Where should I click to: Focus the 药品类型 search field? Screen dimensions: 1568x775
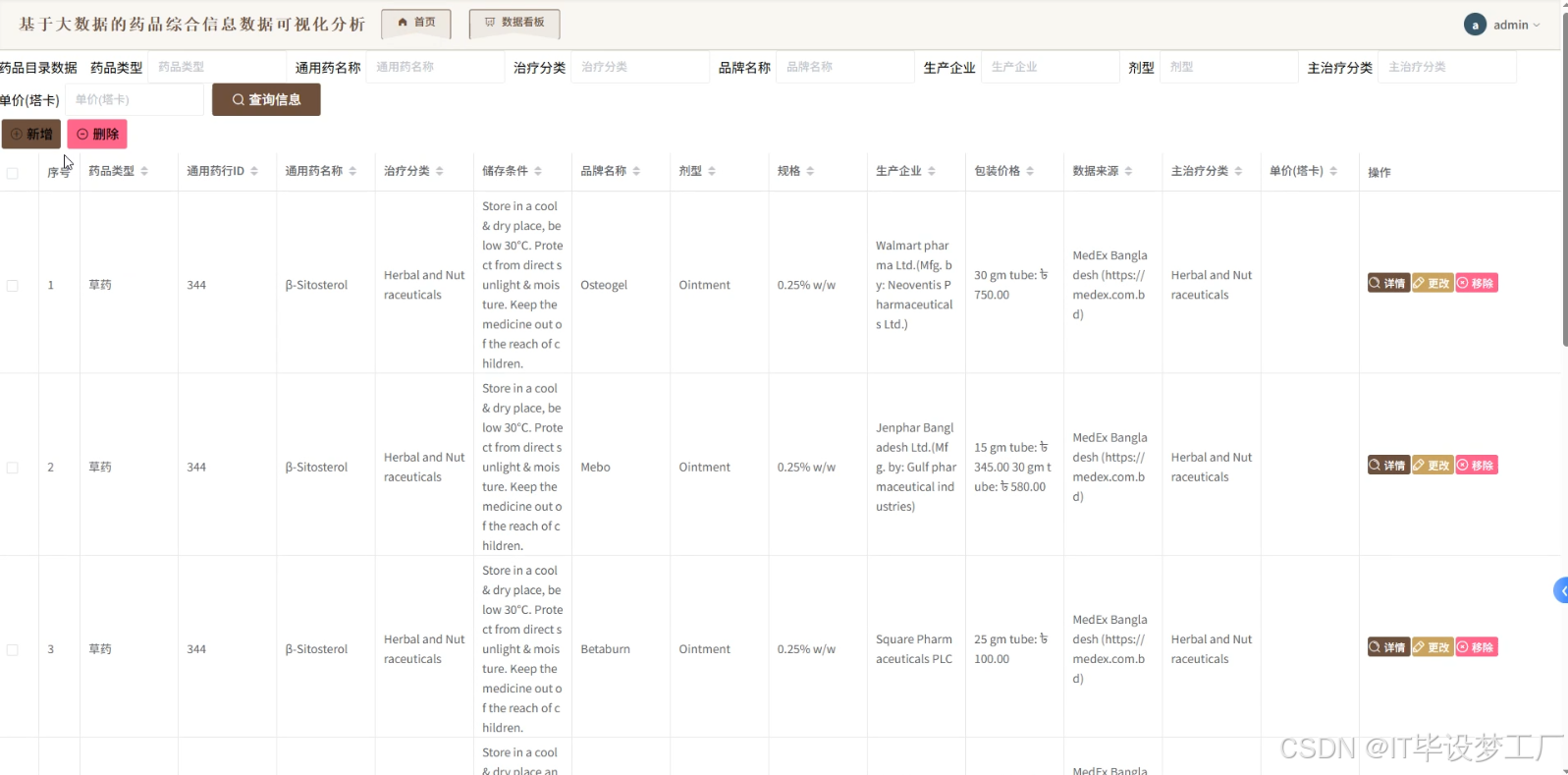tap(217, 67)
